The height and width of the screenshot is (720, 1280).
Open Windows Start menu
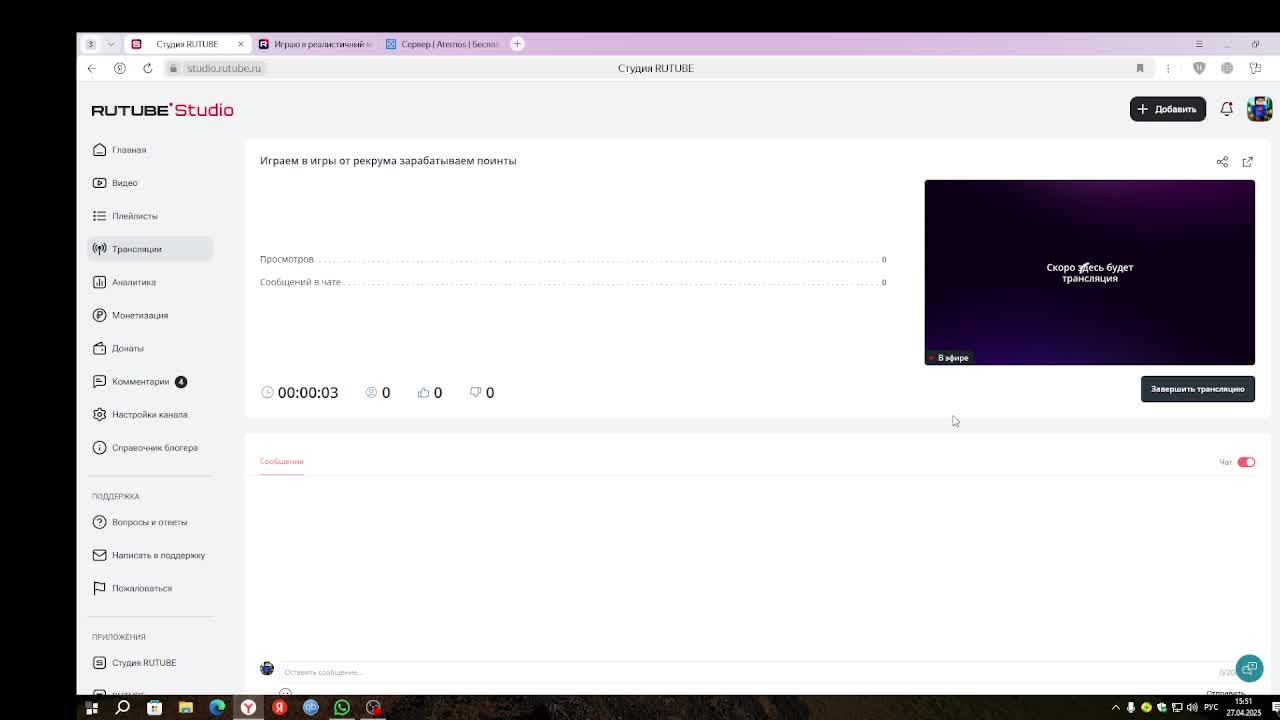92,708
